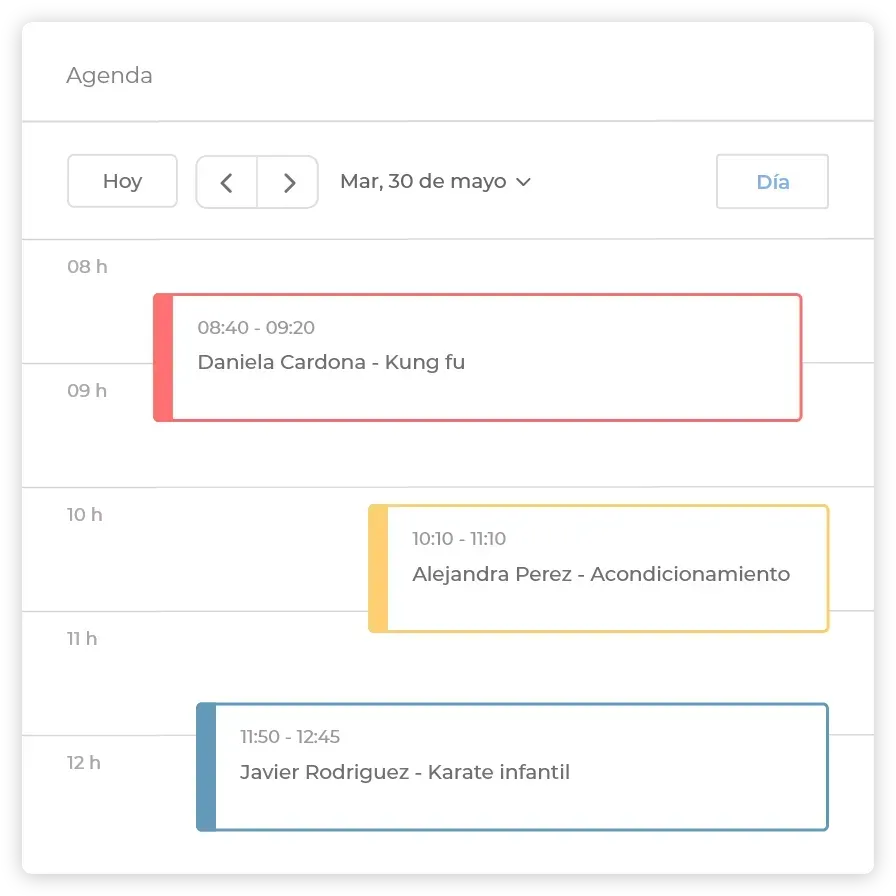Open Javier Rodriguez Karate infantil appointment
Viewport: 896px width, 896px height.
(512, 767)
